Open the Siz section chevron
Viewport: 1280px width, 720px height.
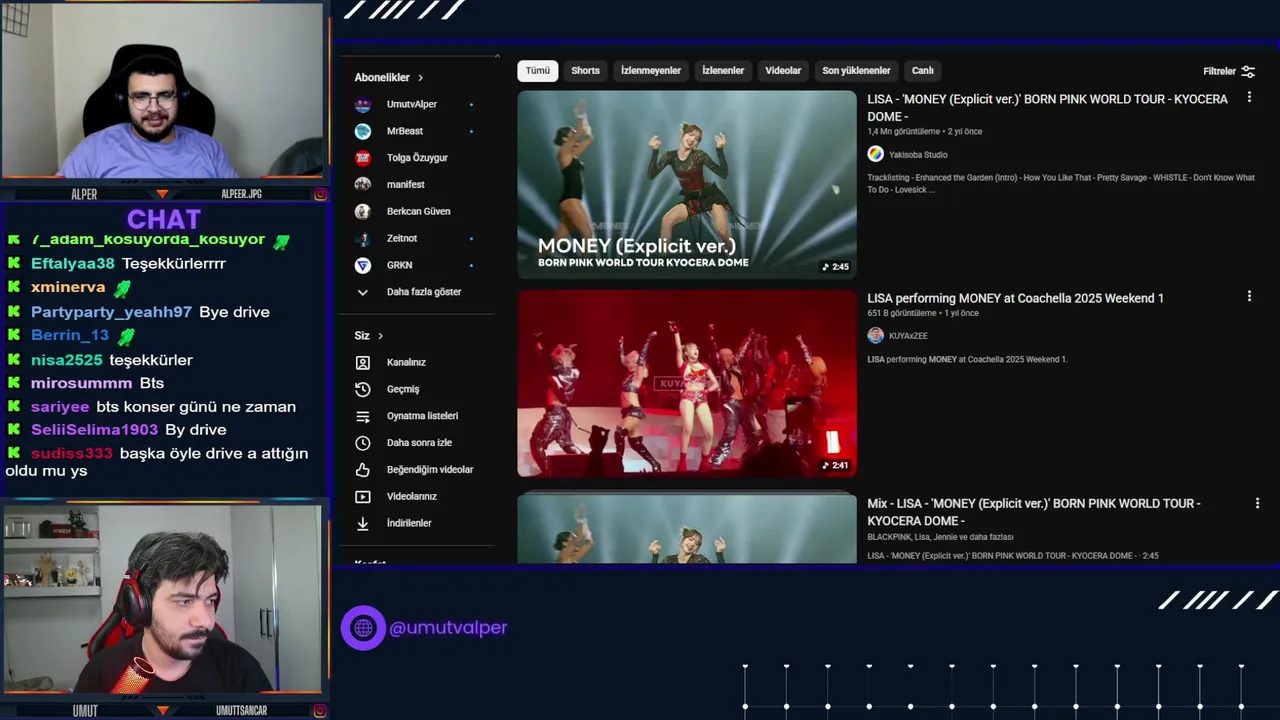click(381, 336)
